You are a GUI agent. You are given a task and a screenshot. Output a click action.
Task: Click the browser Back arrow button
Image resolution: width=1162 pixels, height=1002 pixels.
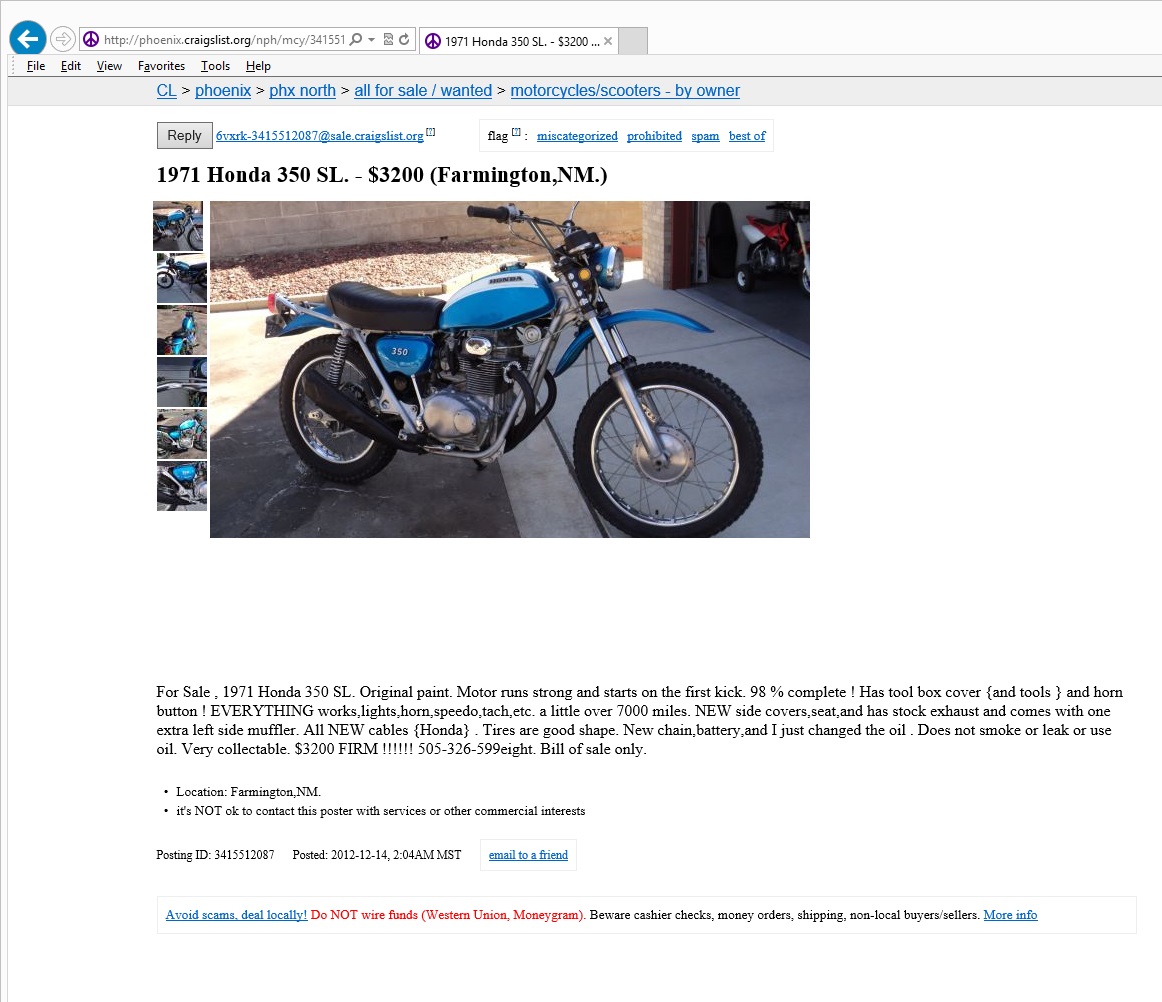coord(27,39)
